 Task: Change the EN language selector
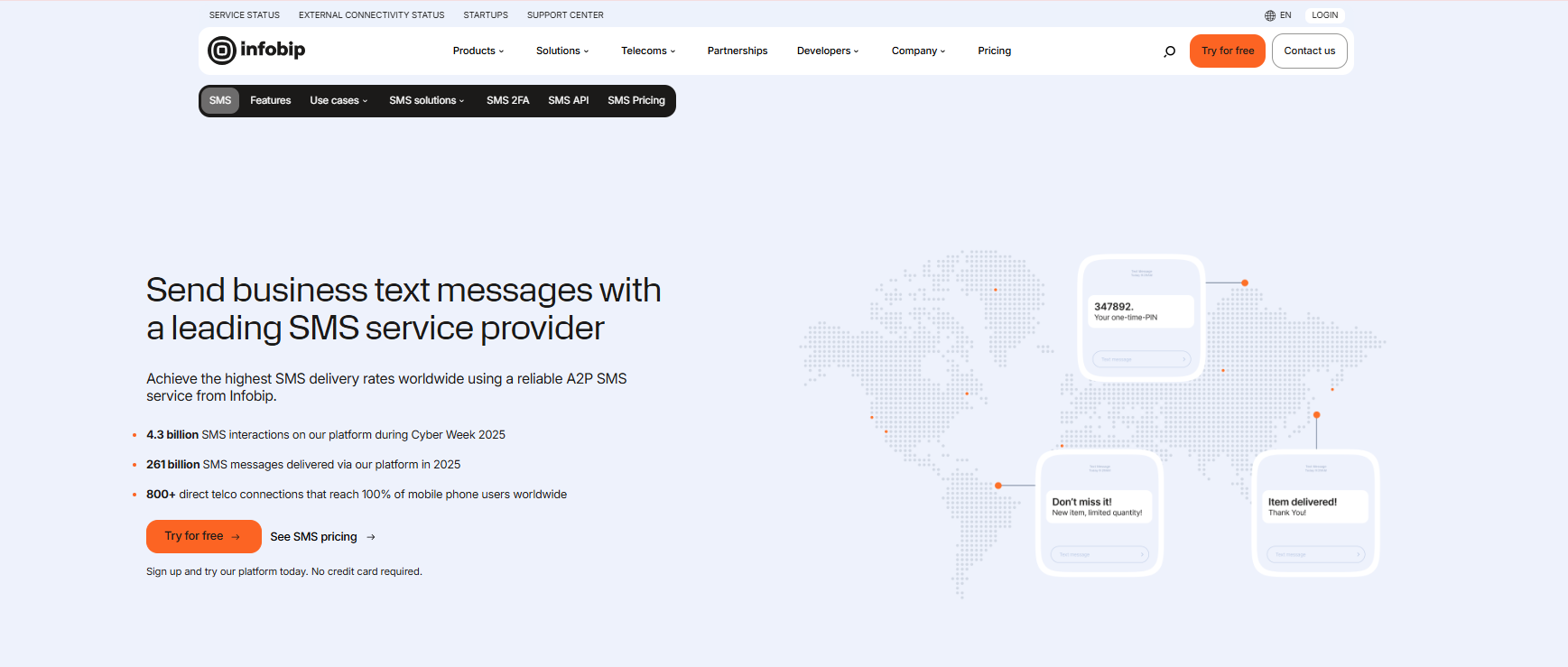1278,15
